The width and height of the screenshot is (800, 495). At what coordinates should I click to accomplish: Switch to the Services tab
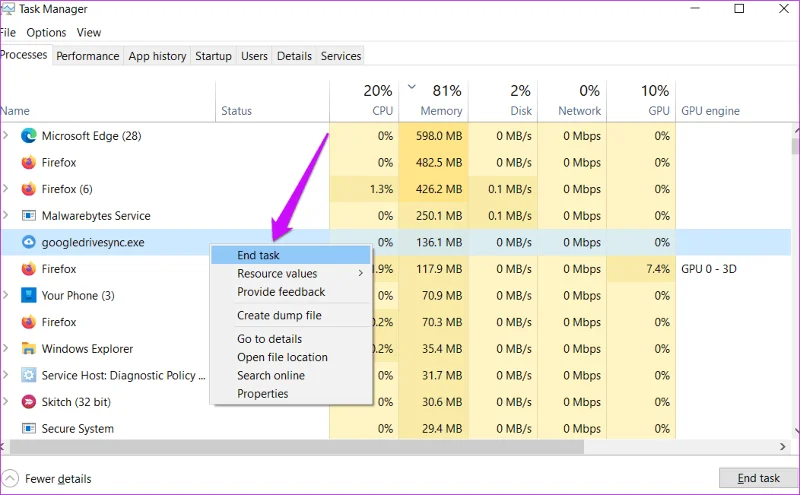tap(341, 56)
